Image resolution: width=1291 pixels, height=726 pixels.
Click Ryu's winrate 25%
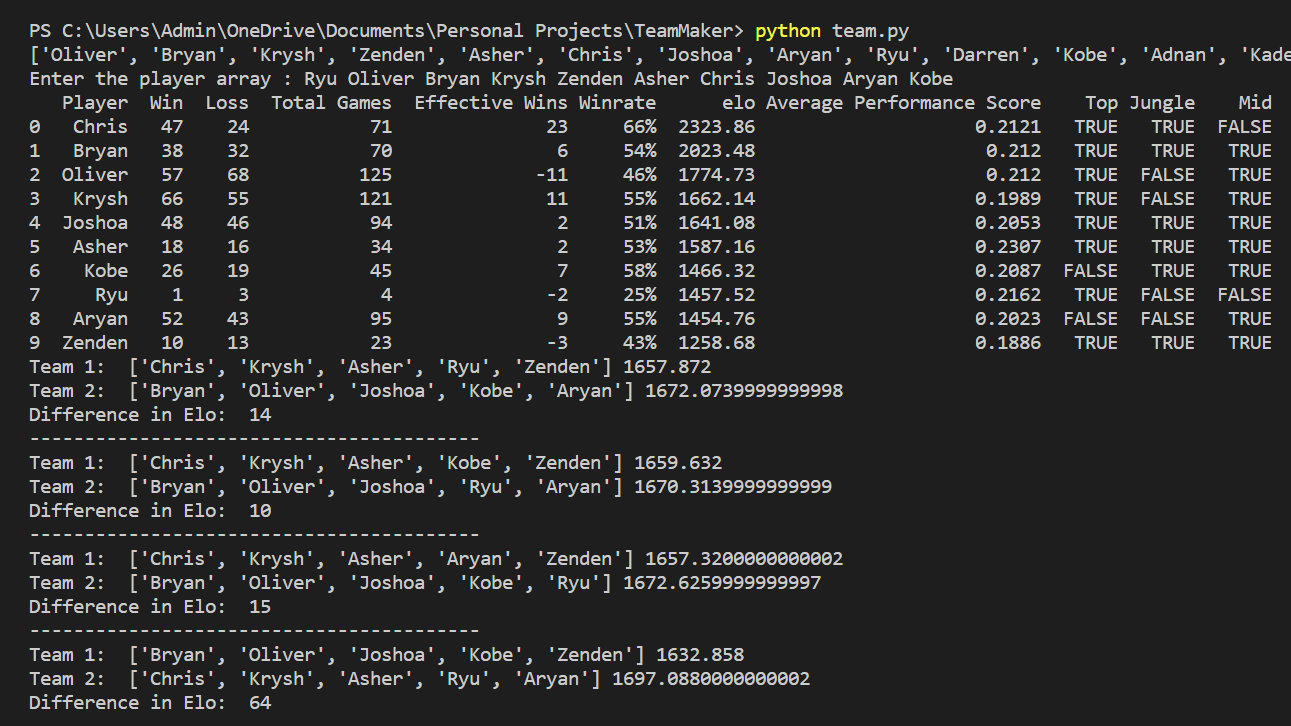(640, 295)
